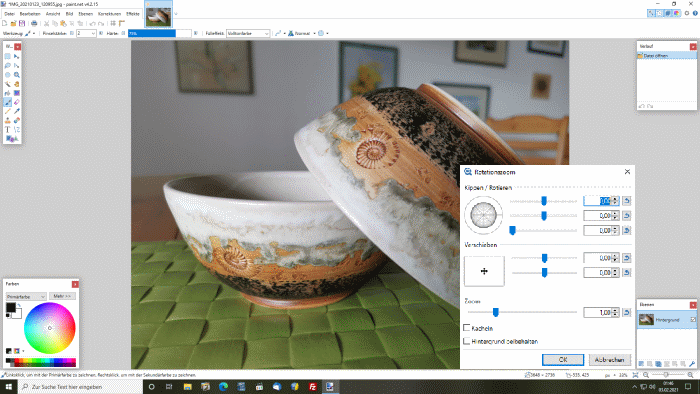Open the Ansicht menu

pyautogui.click(x=53, y=14)
